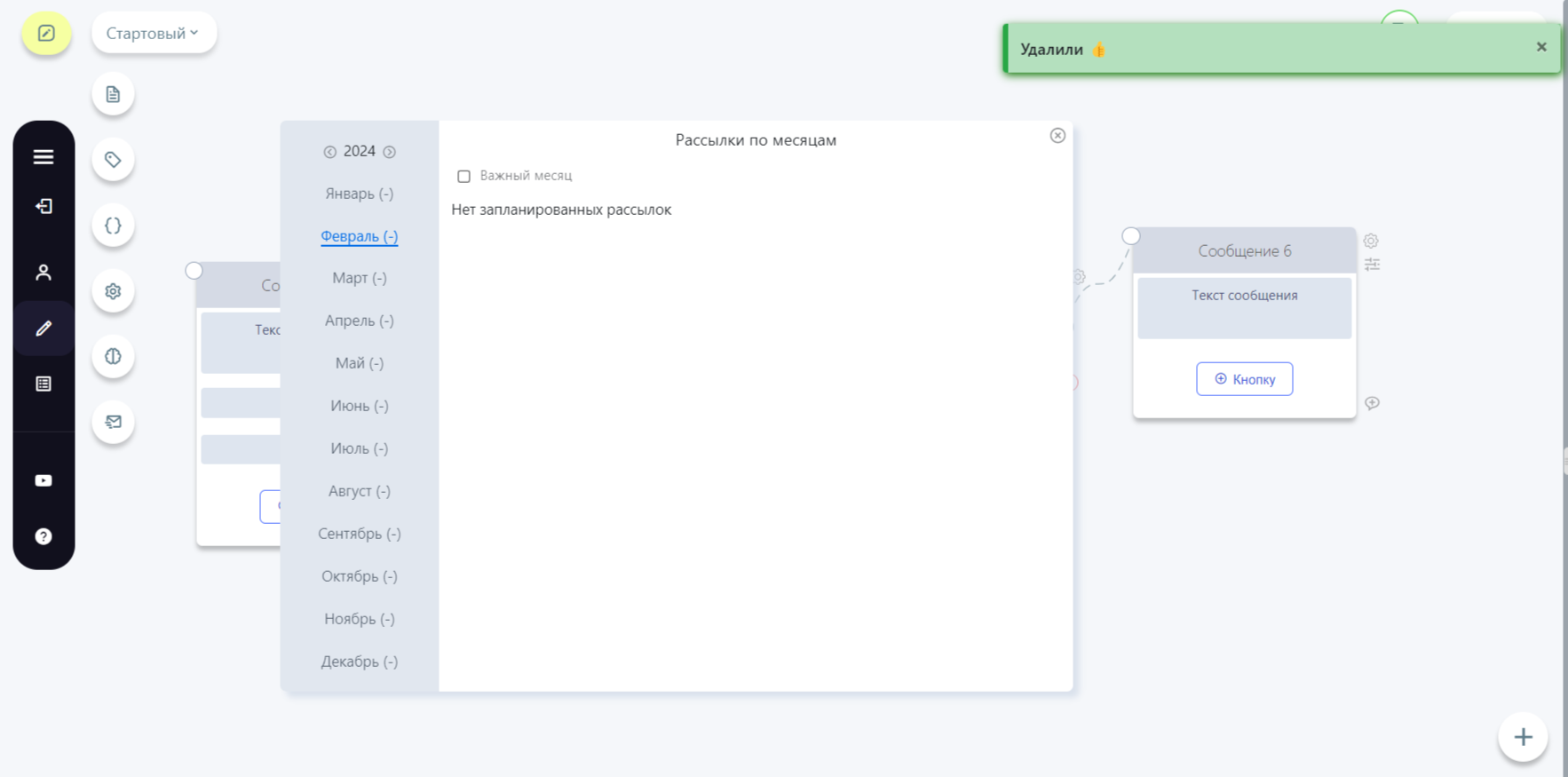Click the Кнопку button in Сообщение 6
Image resolution: width=1568 pixels, height=777 pixels.
coord(1245,379)
